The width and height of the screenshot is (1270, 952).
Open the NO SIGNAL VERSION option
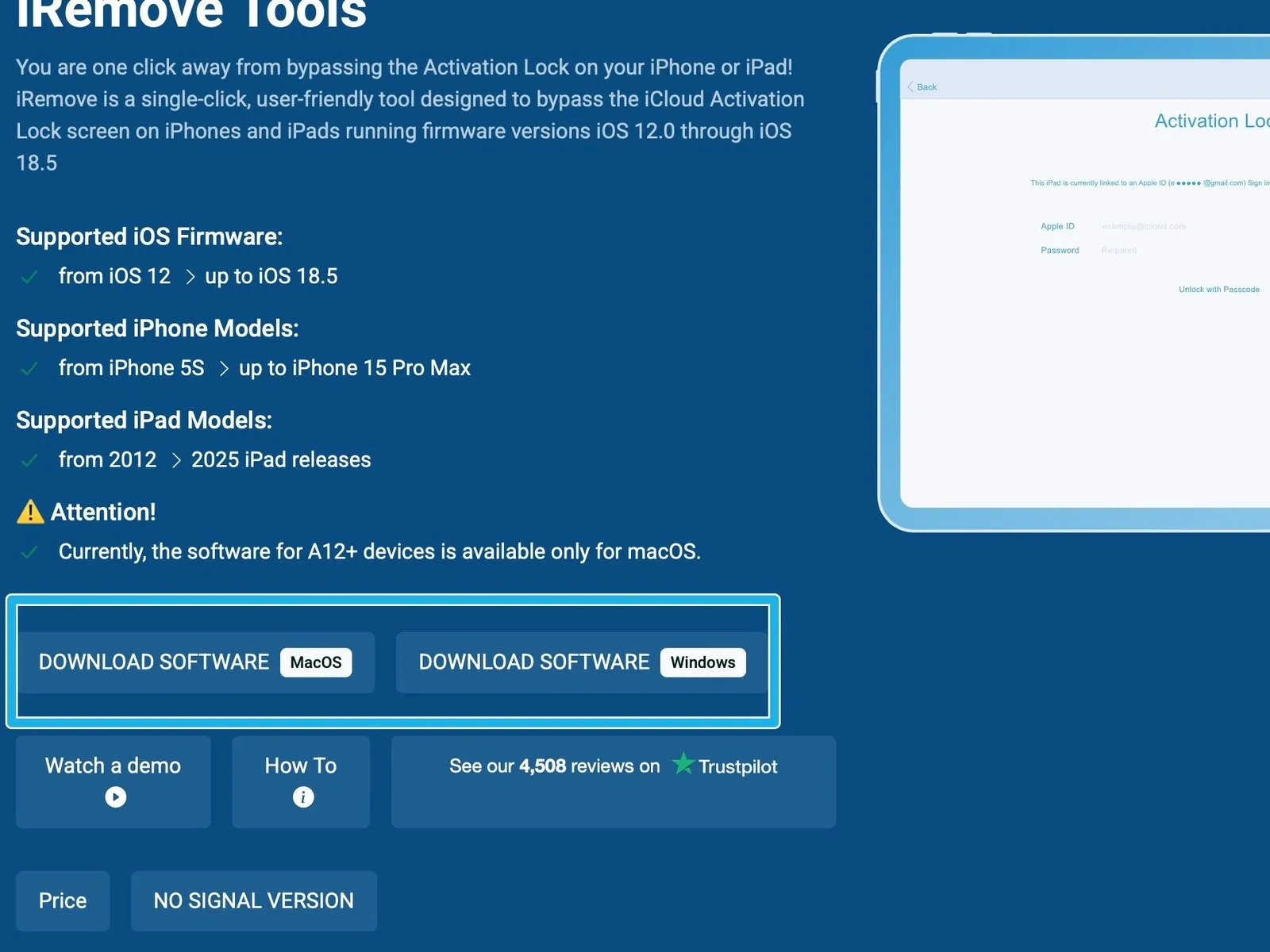pyautogui.click(x=254, y=900)
